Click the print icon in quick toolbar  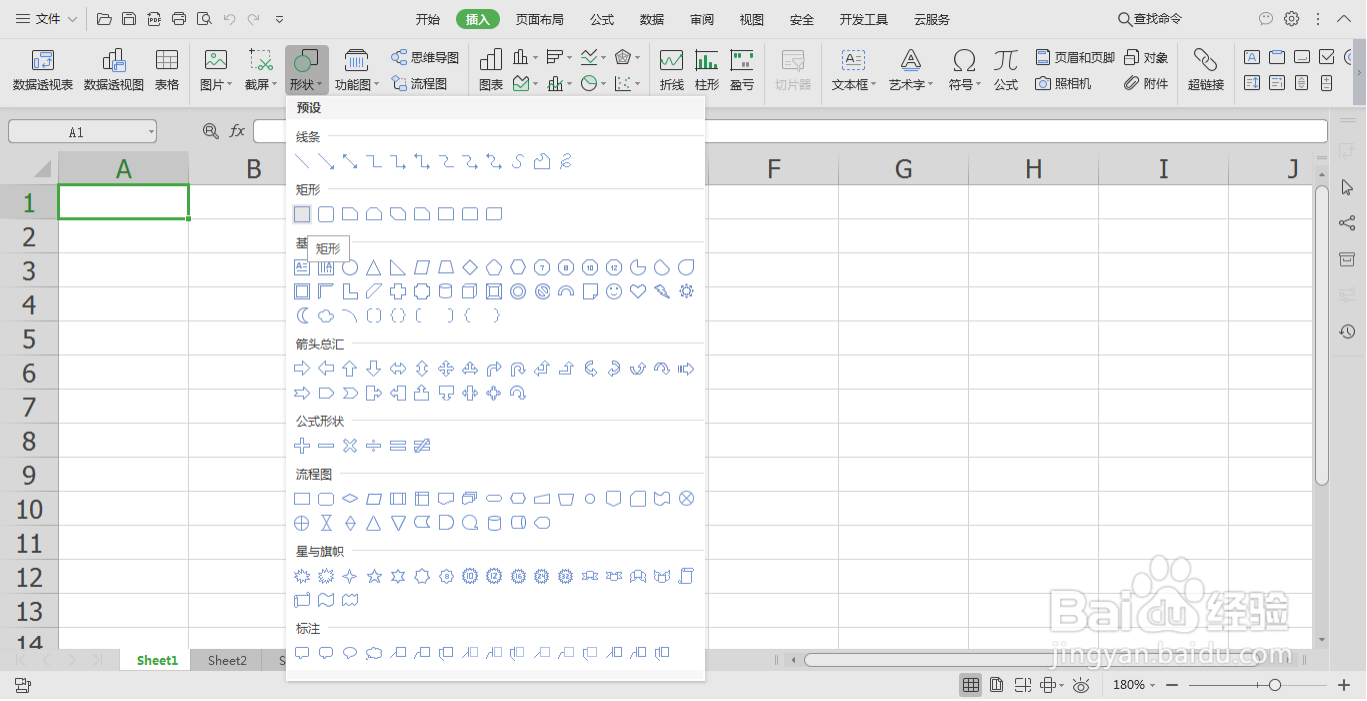(x=179, y=19)
